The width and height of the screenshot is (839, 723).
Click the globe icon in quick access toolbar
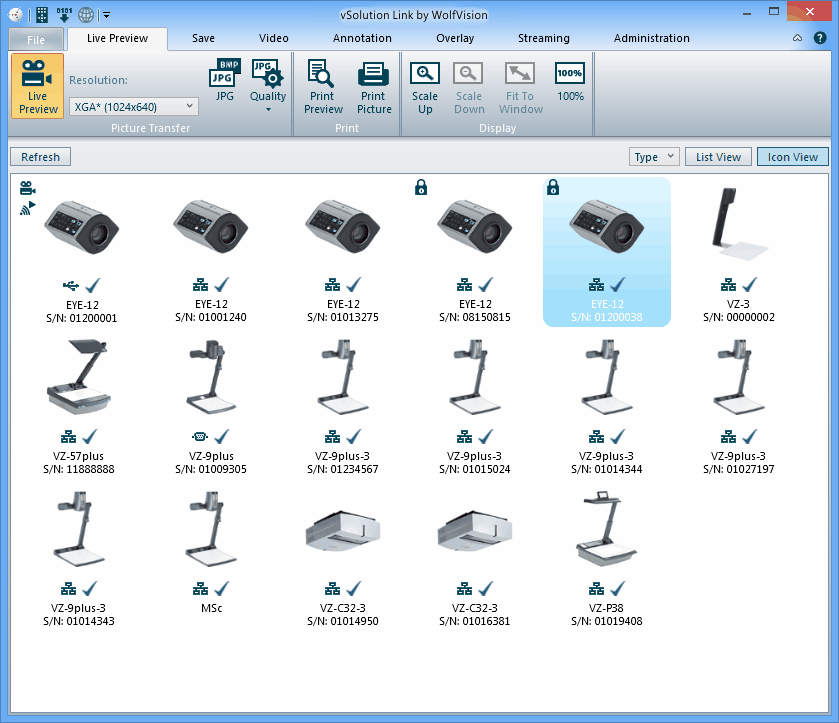pyautogui.click(x=86, y=14)
